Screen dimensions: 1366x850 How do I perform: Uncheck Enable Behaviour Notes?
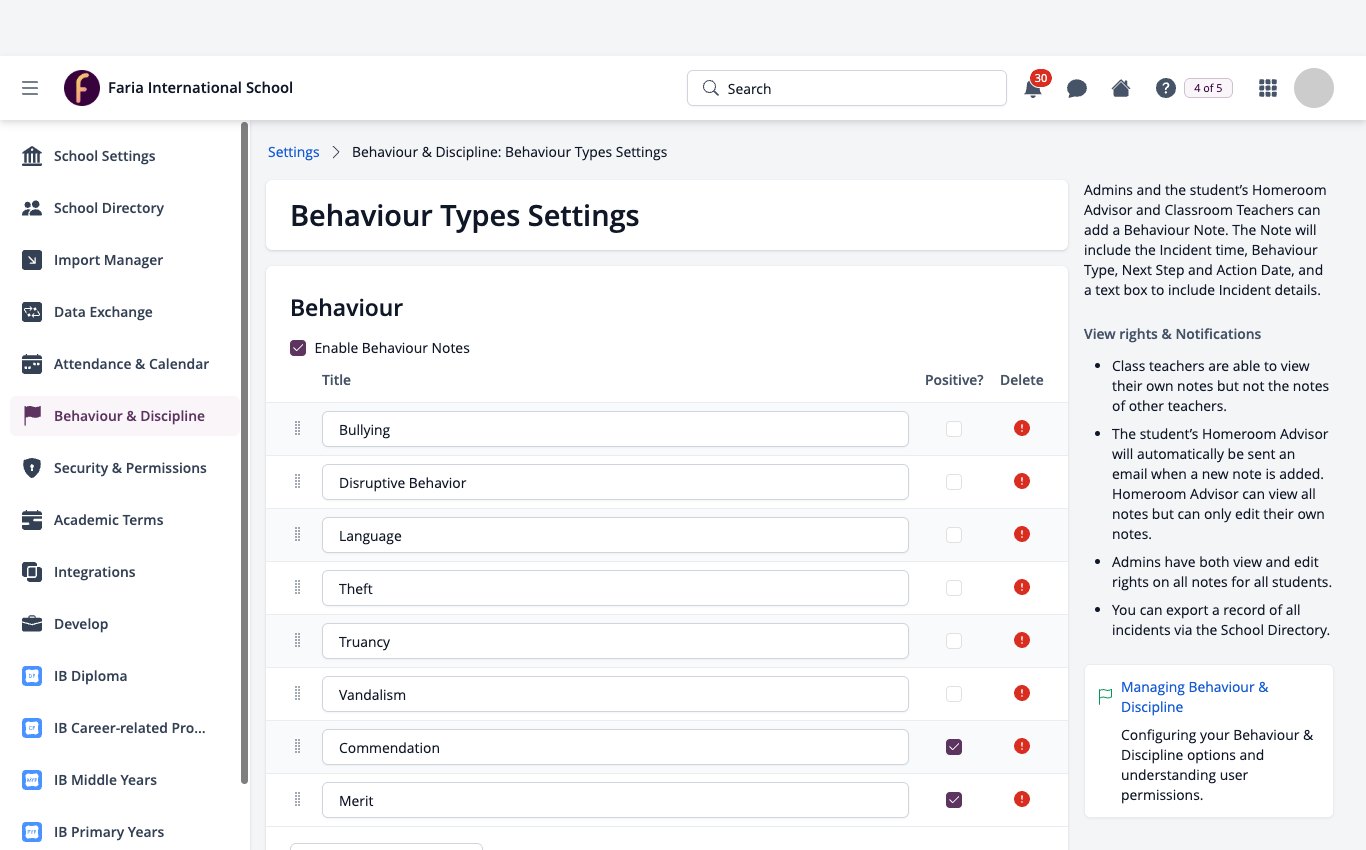click(x=298, y=348)
